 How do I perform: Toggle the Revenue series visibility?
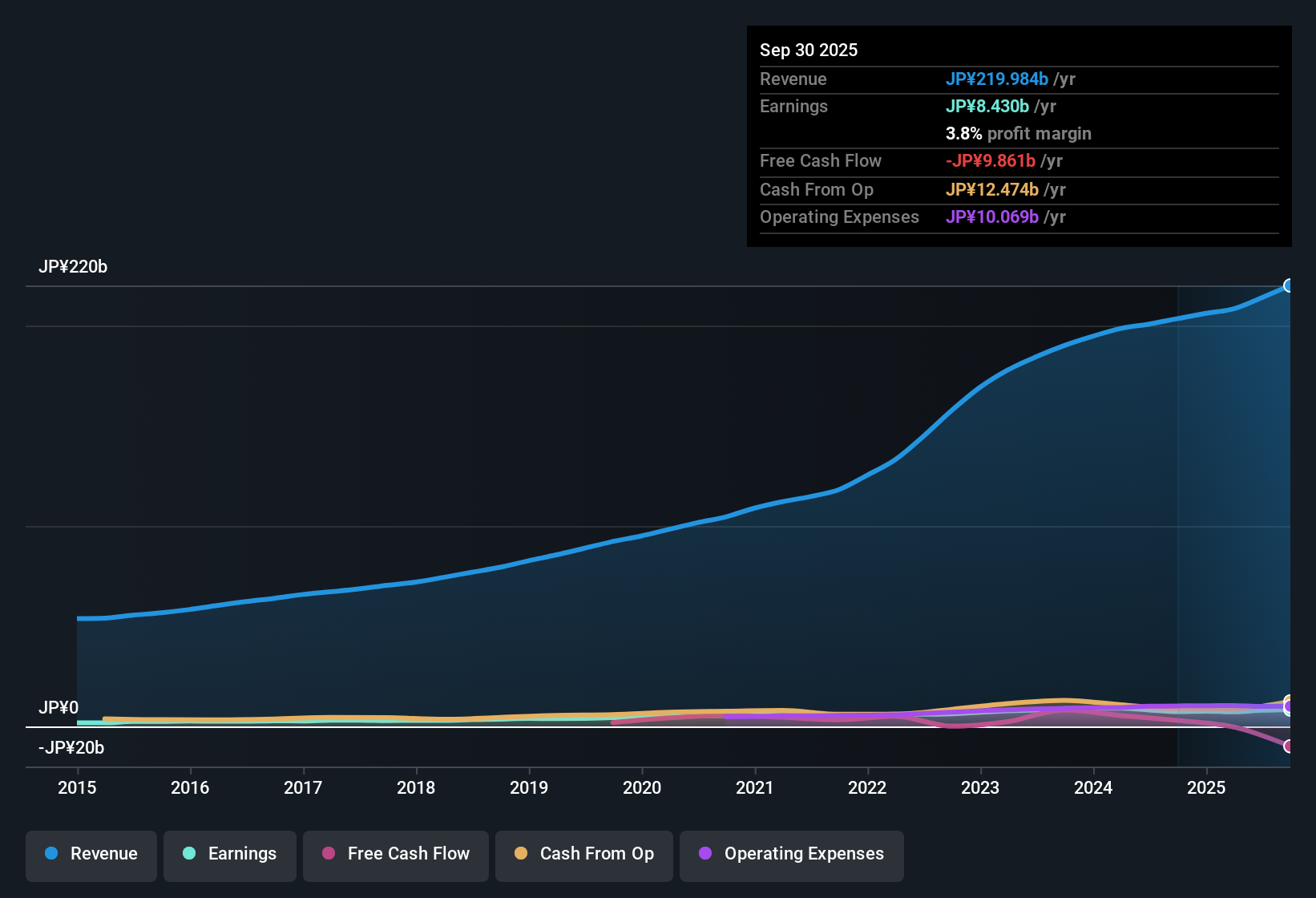pos(91,855)
